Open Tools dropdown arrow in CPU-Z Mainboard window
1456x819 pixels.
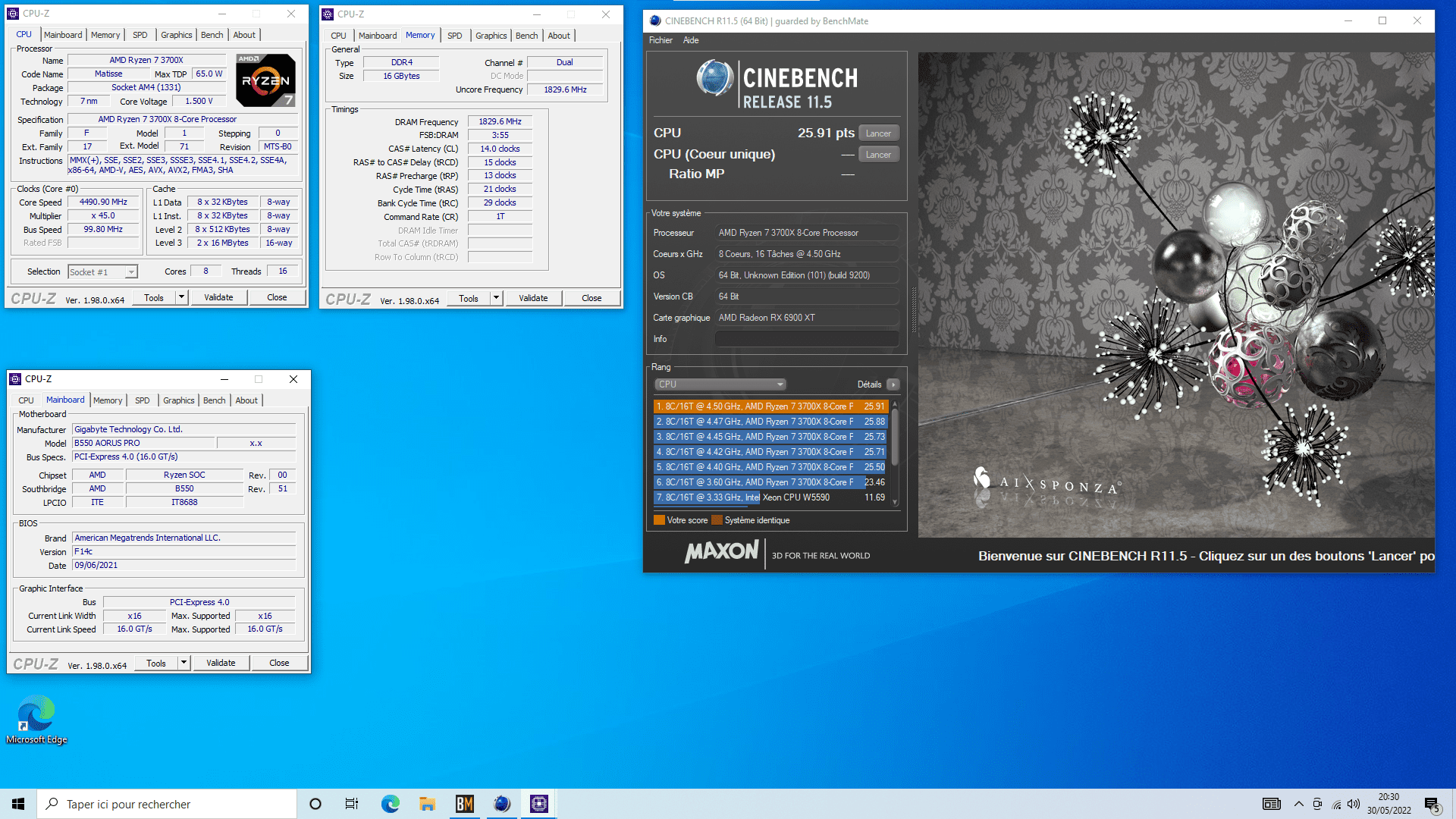pos(184,663)
